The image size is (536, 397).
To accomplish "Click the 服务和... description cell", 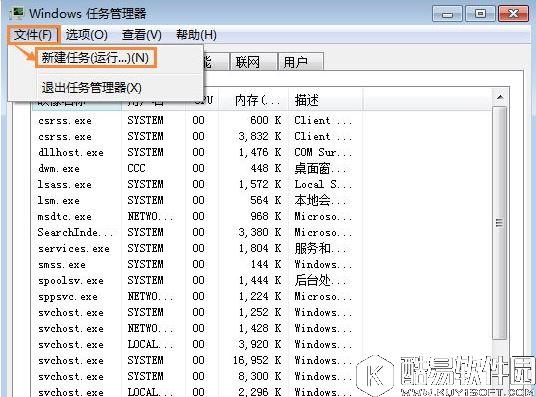I will (320, 249).
